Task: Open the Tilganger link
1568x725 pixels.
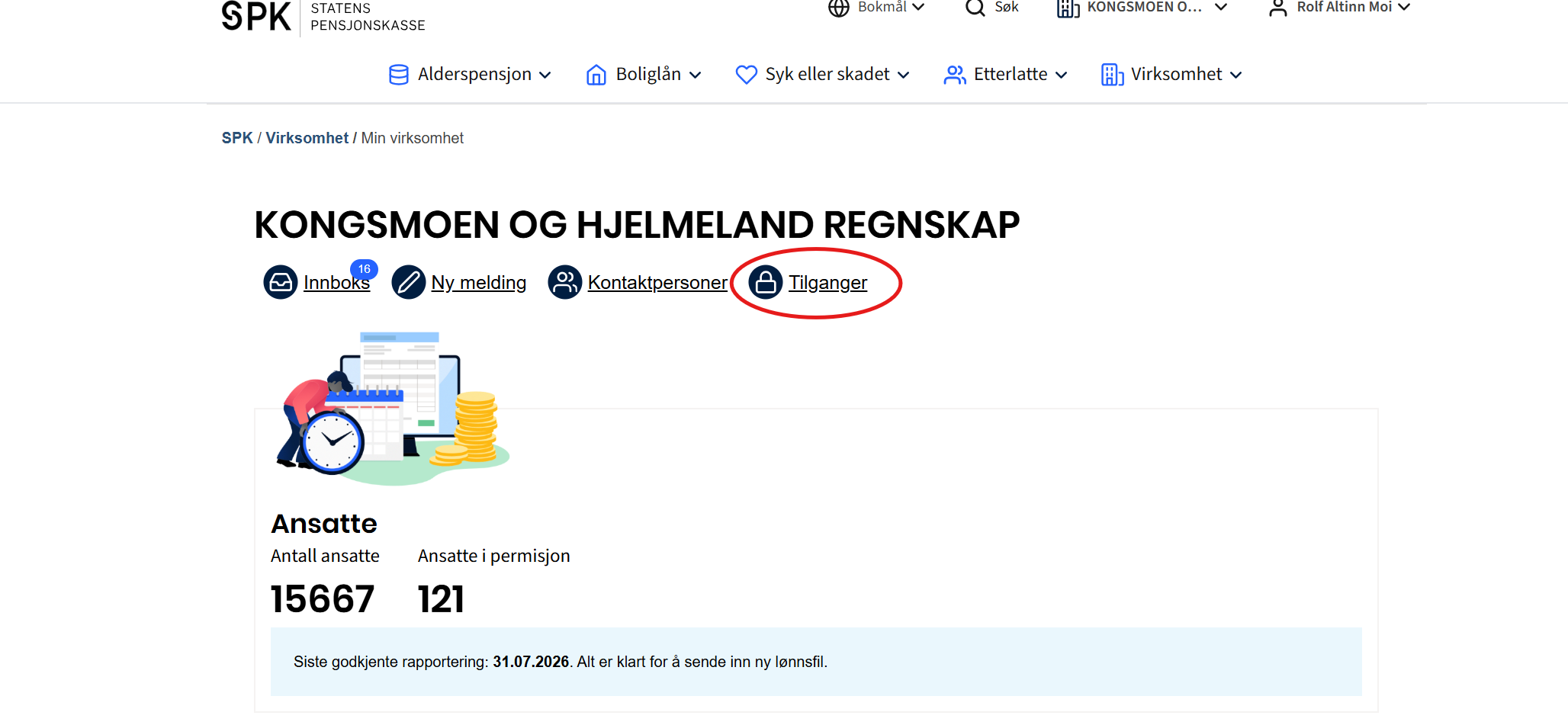Action: coord(827,283)
